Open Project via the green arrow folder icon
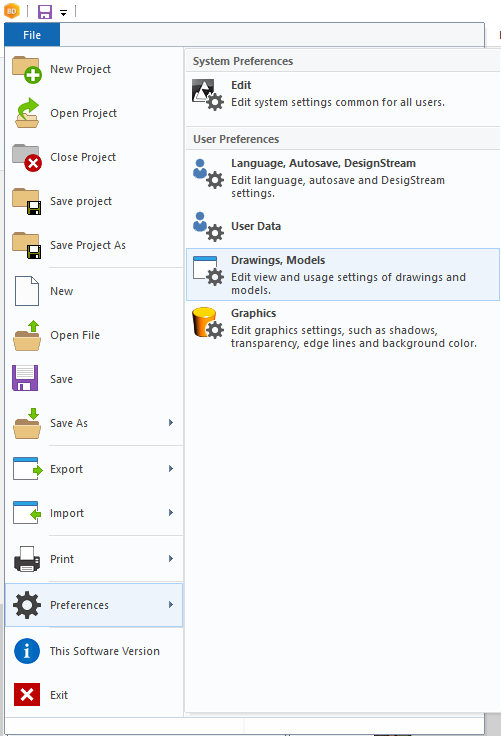The image size is (501, 736). coord(27,113)
